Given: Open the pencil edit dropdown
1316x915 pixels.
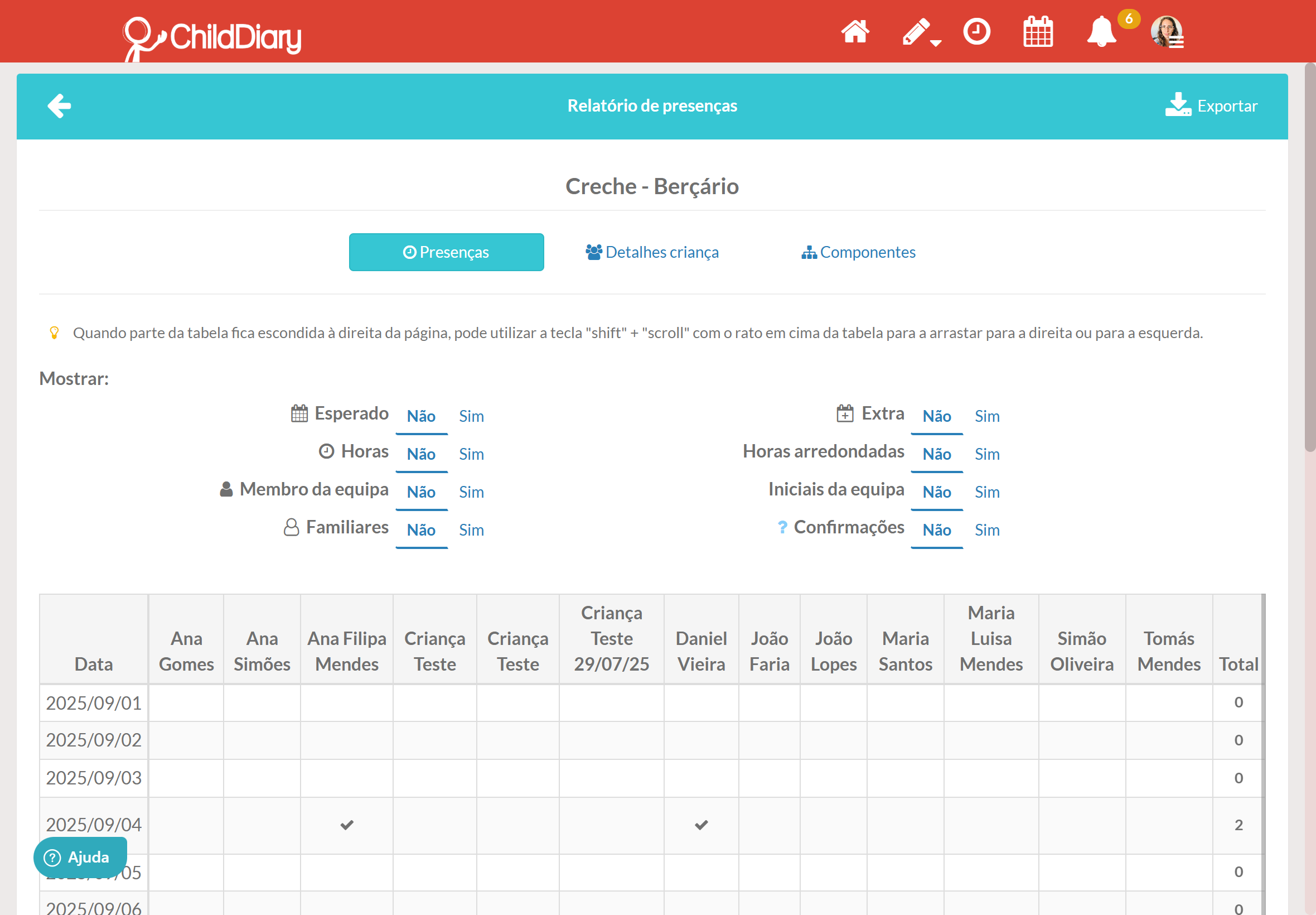Looking at the screenshot, I should tap(921, 32).
